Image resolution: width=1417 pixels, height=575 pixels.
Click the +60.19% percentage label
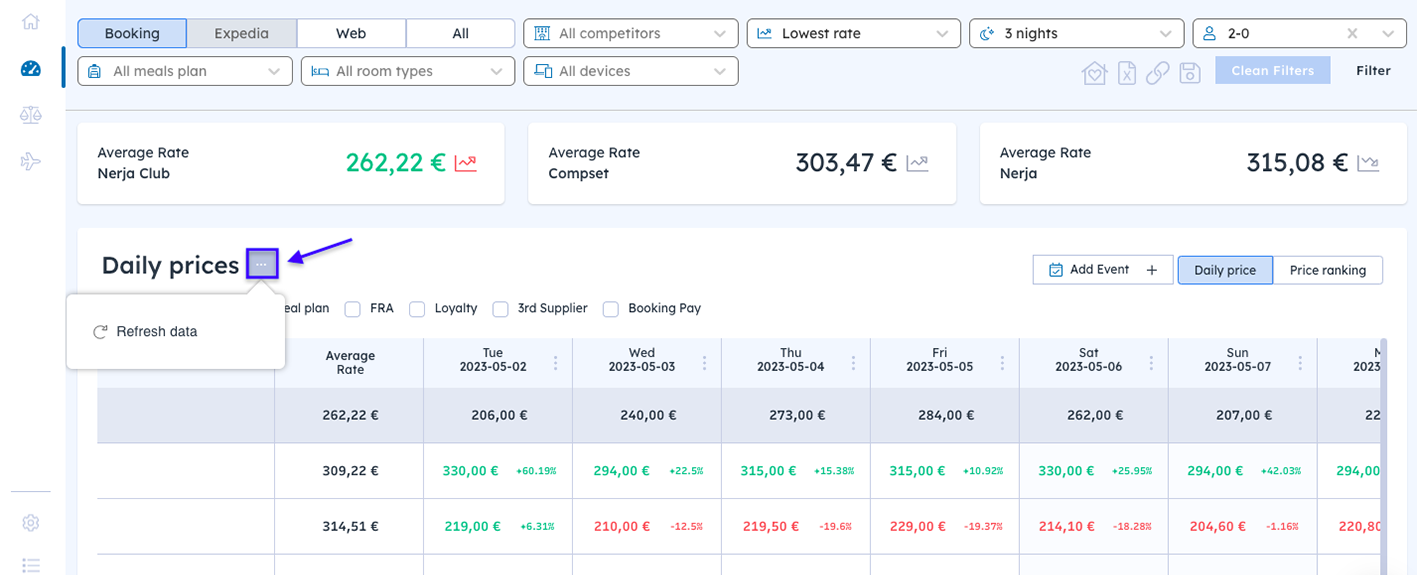[536, 471]
